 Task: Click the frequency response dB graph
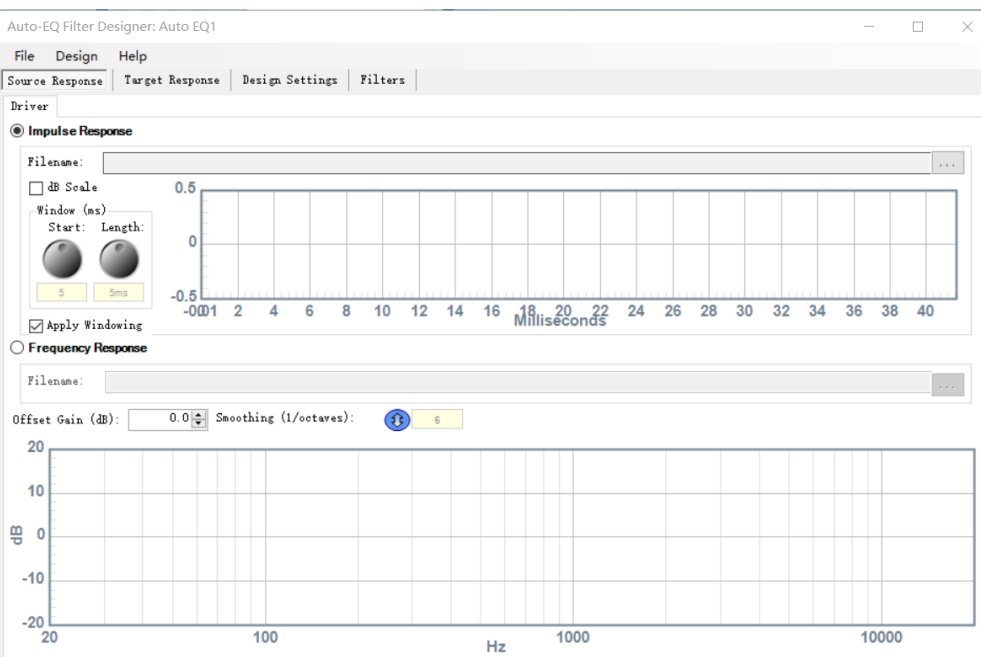tap(512, 537)
